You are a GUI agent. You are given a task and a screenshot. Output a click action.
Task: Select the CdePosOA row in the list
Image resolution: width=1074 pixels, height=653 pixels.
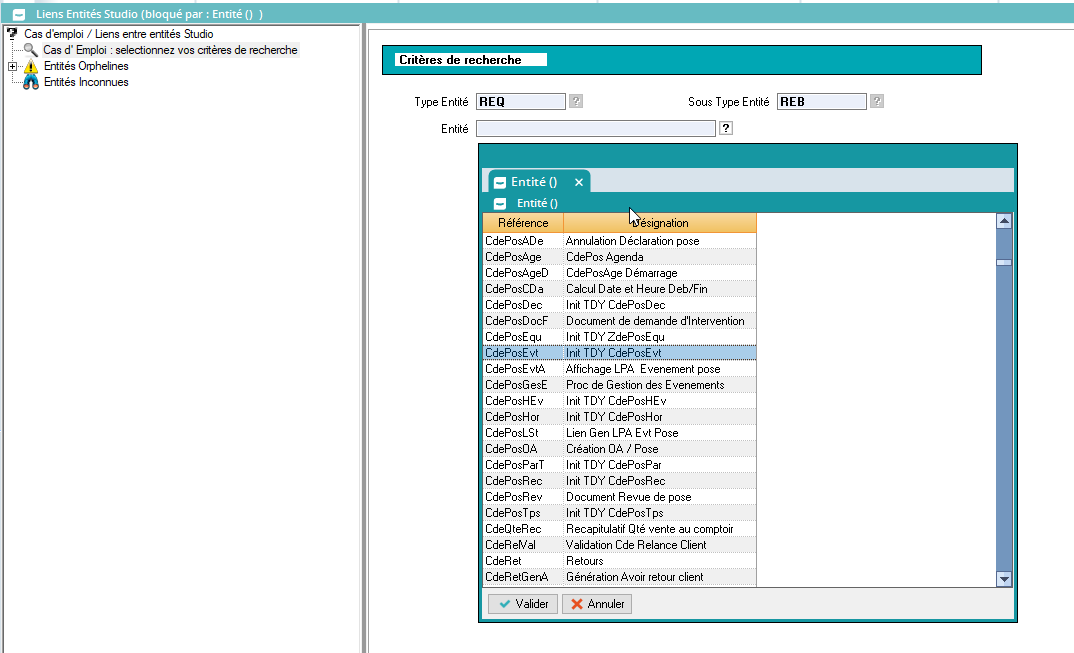click(x=619, y=449)
